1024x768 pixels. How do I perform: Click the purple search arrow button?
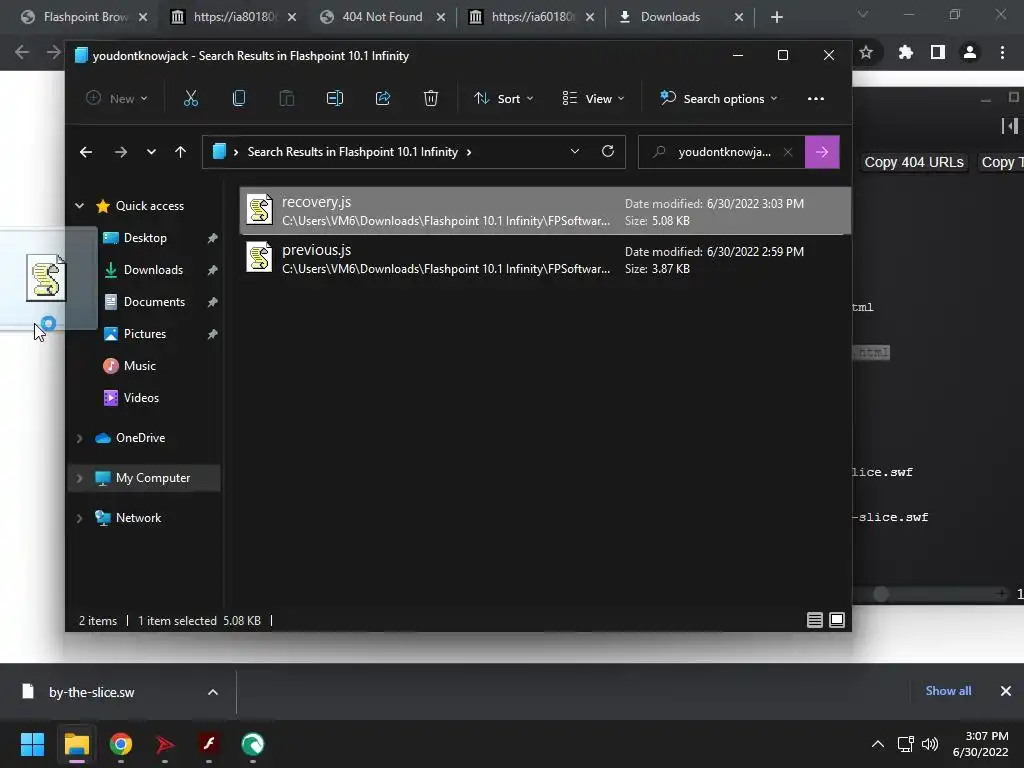point(822,152)
